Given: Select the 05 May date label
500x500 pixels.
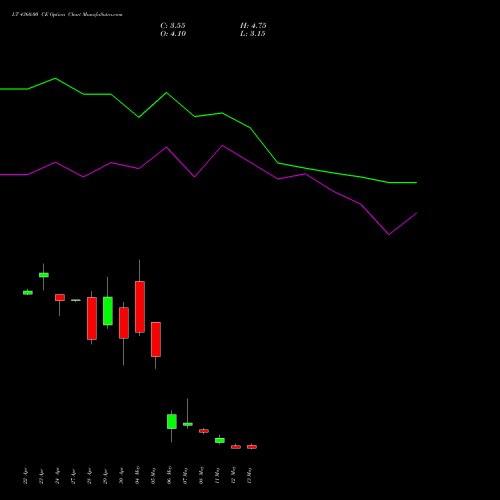Looking at the screenshot, I should pyautogui.click(x=154, y=475).
